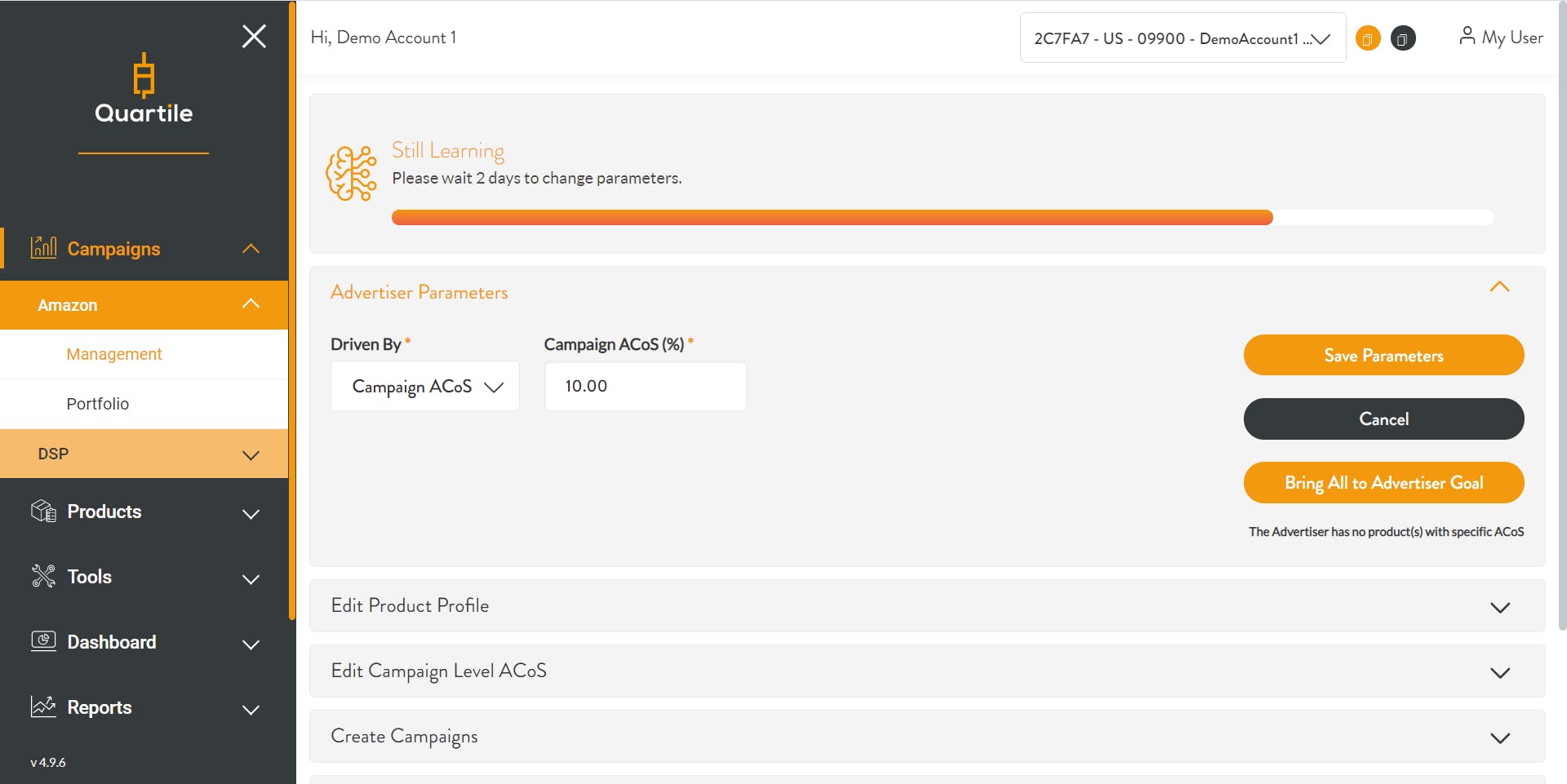This screenshot has width=1567, height=784.
Task: Collapse the Amazon submenu chevron
Action: [x=251, y=303]
